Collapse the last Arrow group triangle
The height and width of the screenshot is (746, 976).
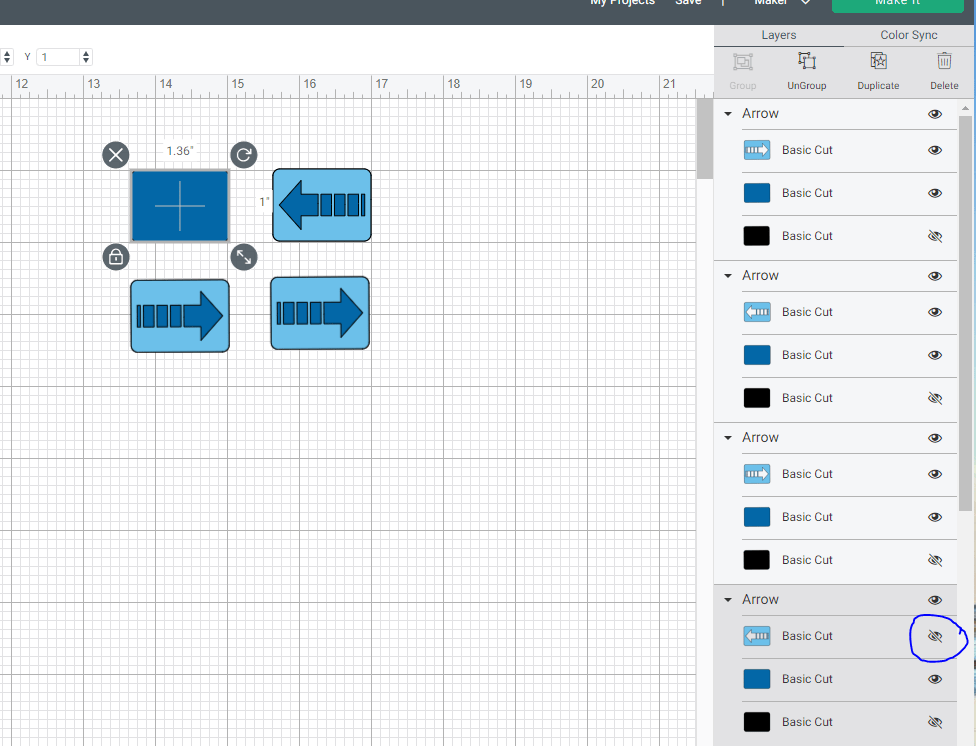(x=729, y=600)
